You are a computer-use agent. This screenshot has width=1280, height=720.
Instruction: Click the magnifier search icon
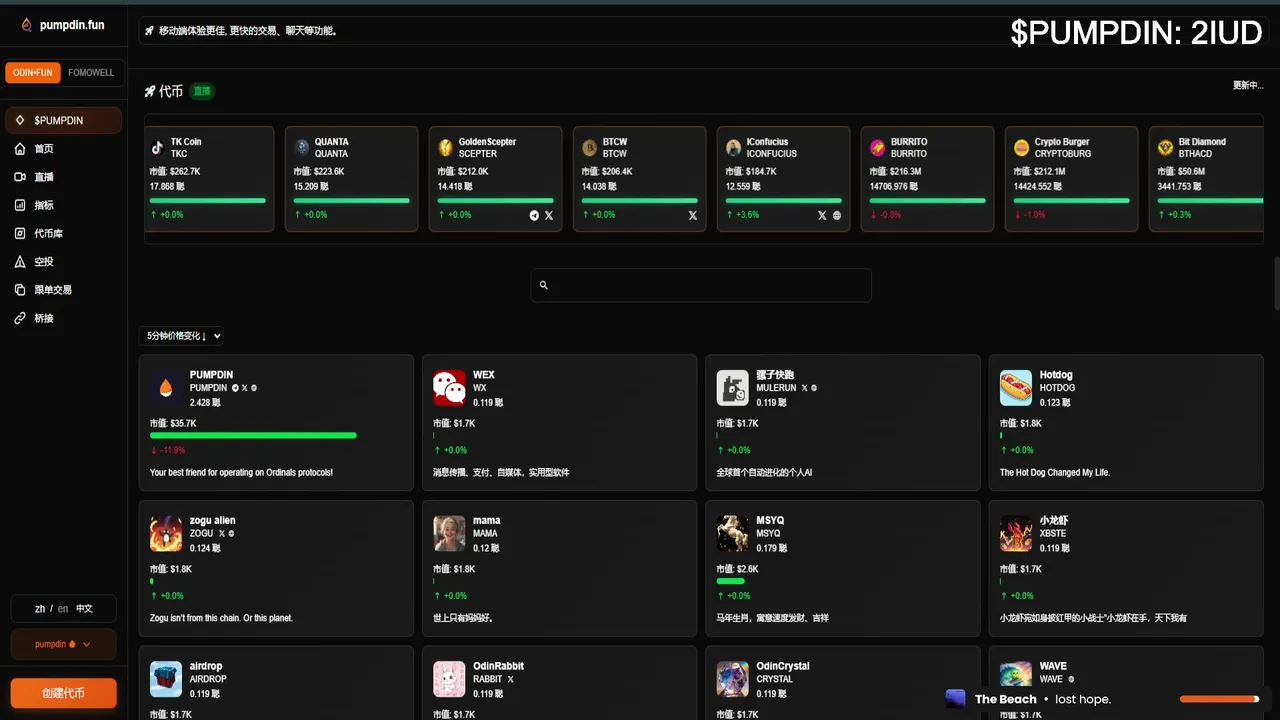pyautogui.click(x=544, y=285)
